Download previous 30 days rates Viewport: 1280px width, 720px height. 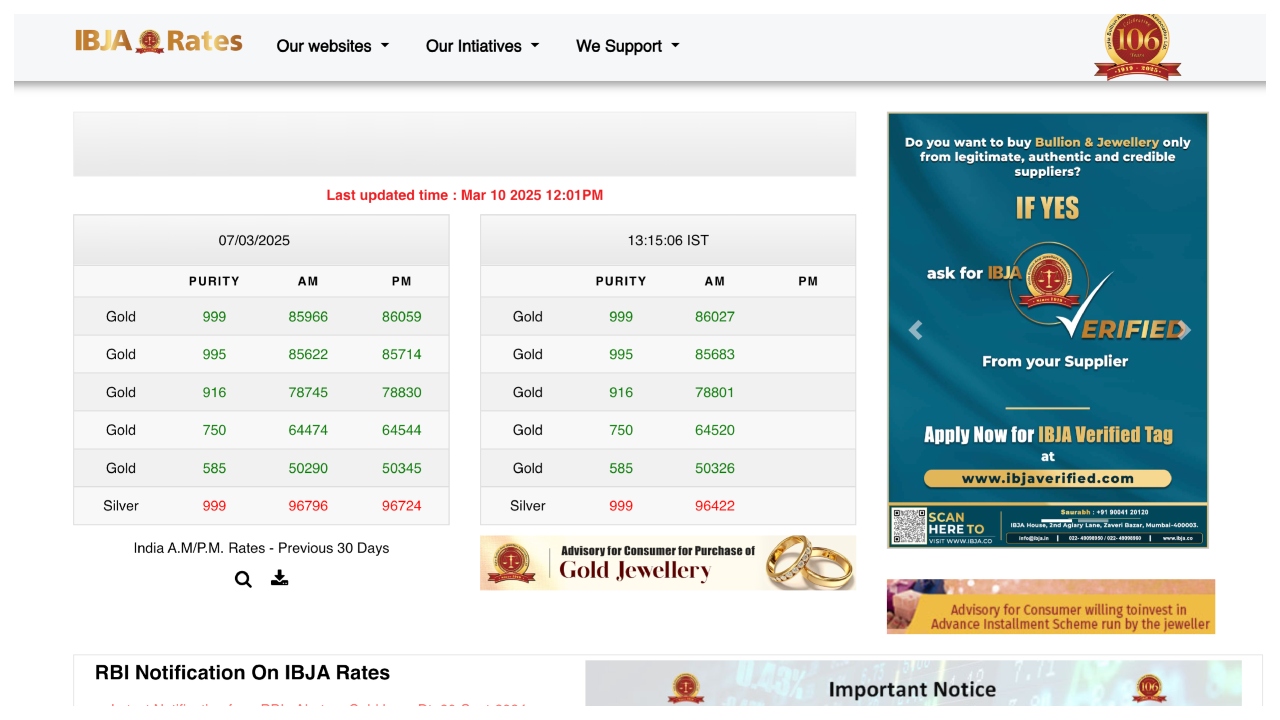(x=280, y=578)
